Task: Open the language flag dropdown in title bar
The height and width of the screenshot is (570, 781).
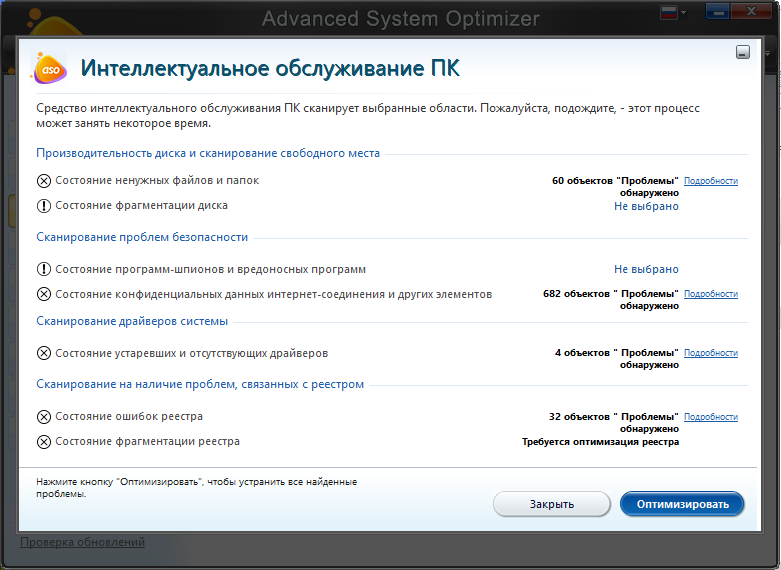Action: pyautogui.click(x=673, y=12)
